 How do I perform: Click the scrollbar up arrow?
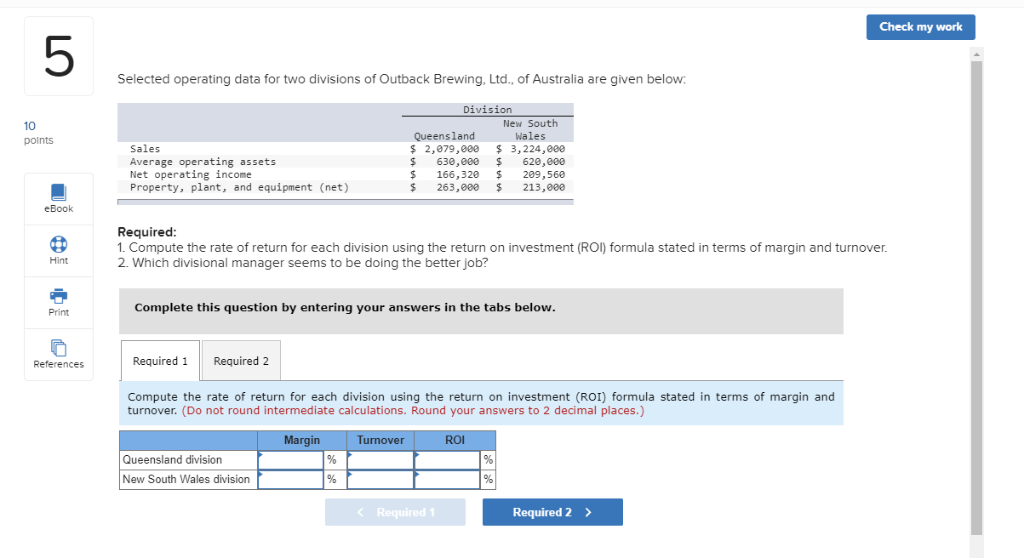[976, 54]
